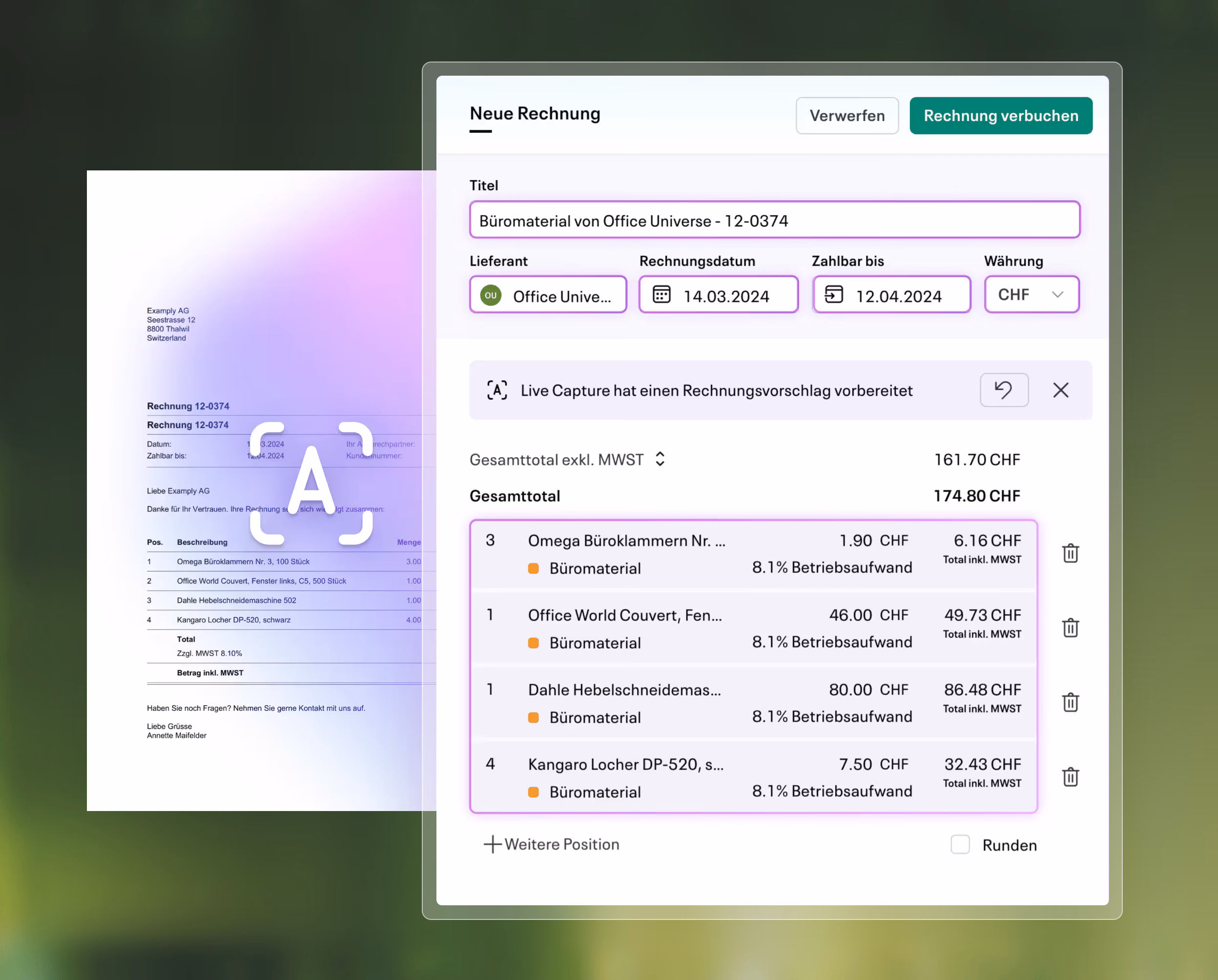
Task: Edit the invoice date 14.03.2024
Action: coord(726,296)
